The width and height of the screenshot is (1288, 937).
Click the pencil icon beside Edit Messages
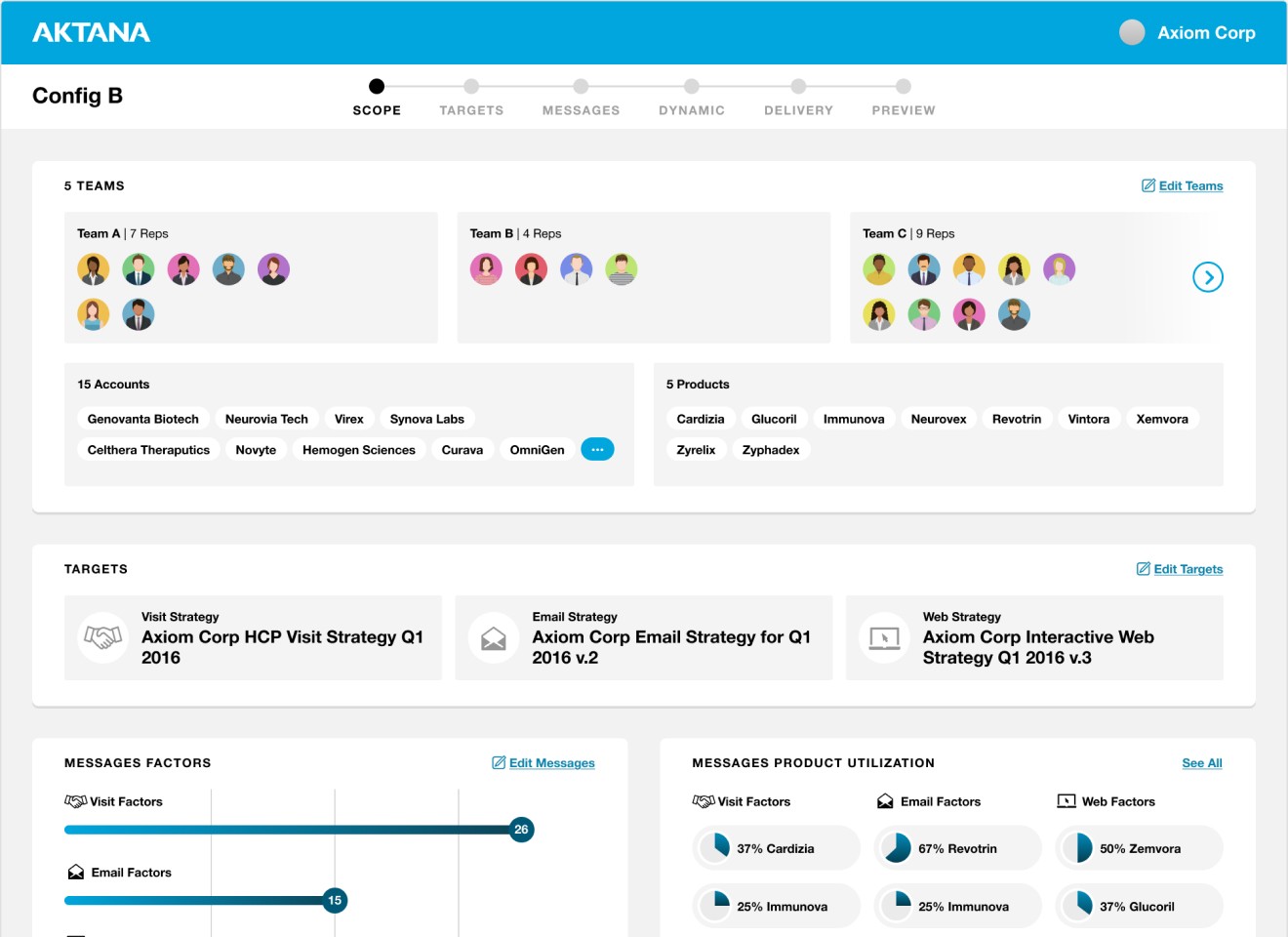coord(499,762)
